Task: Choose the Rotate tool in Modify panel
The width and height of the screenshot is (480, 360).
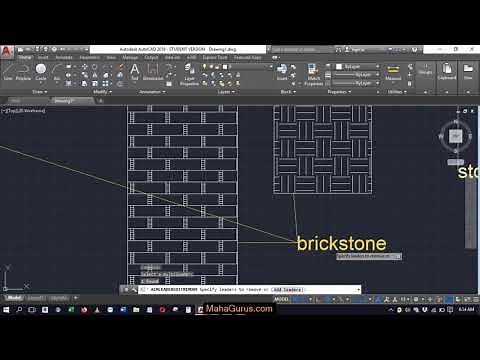Action: click(95, 67)
